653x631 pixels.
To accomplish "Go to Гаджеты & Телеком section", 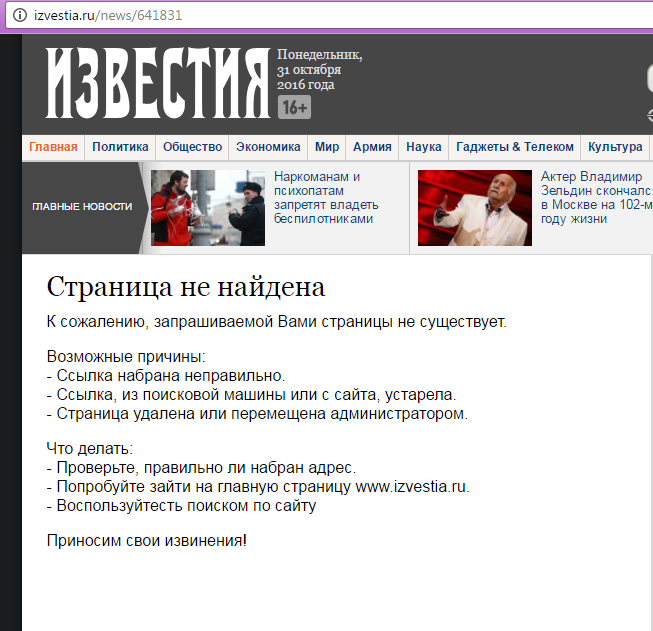I will point(515,147).
